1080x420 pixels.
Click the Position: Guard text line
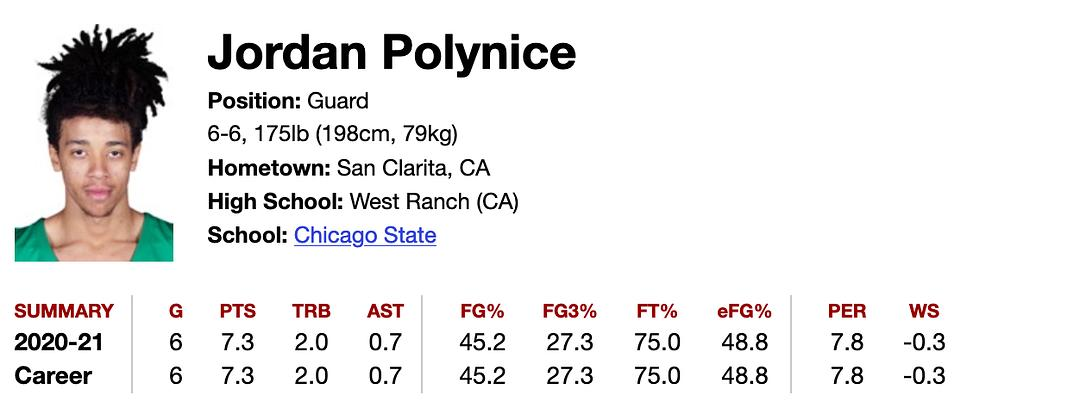pyautogui.click(x=288, y=101)
